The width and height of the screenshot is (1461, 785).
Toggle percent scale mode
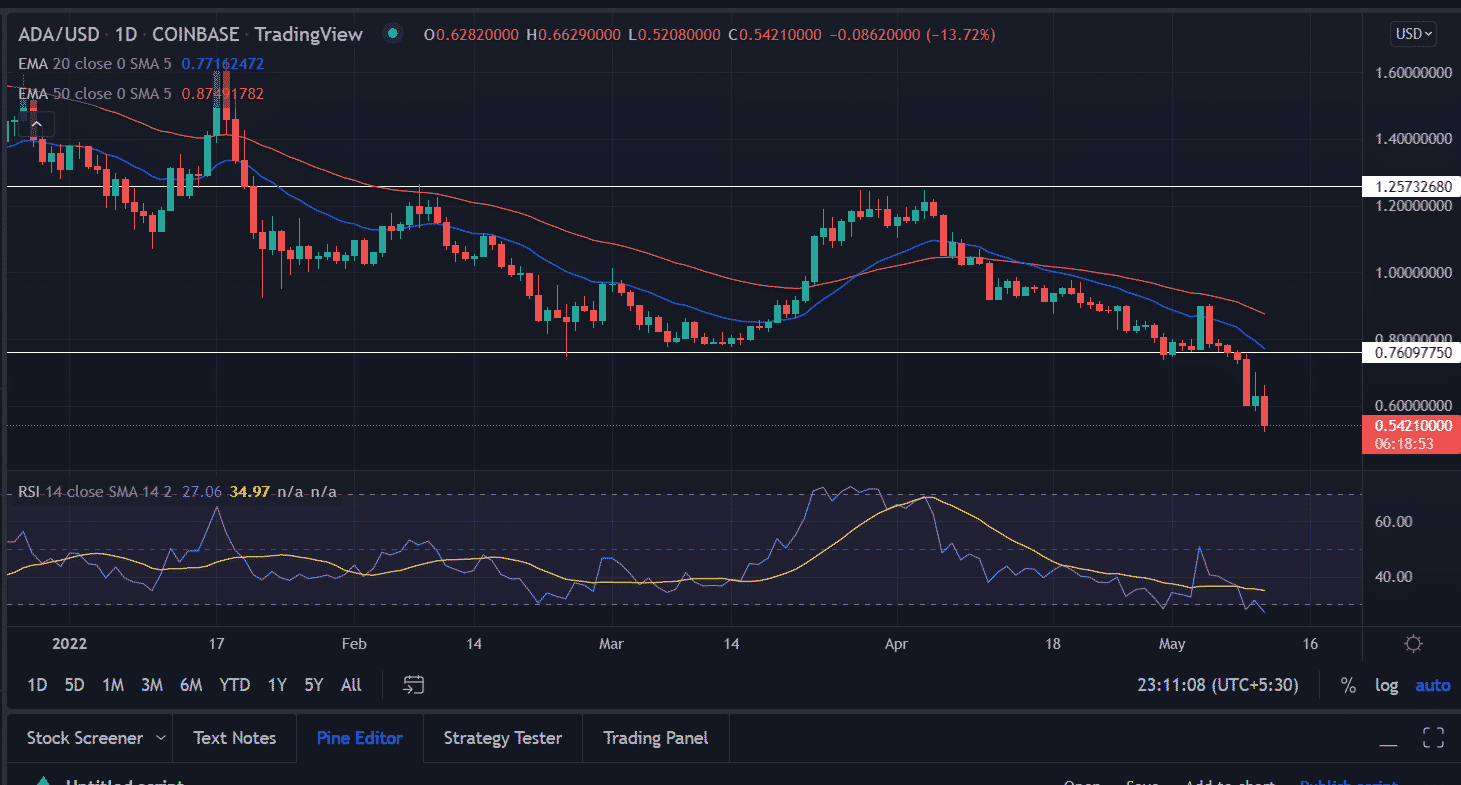point(1348,685)
